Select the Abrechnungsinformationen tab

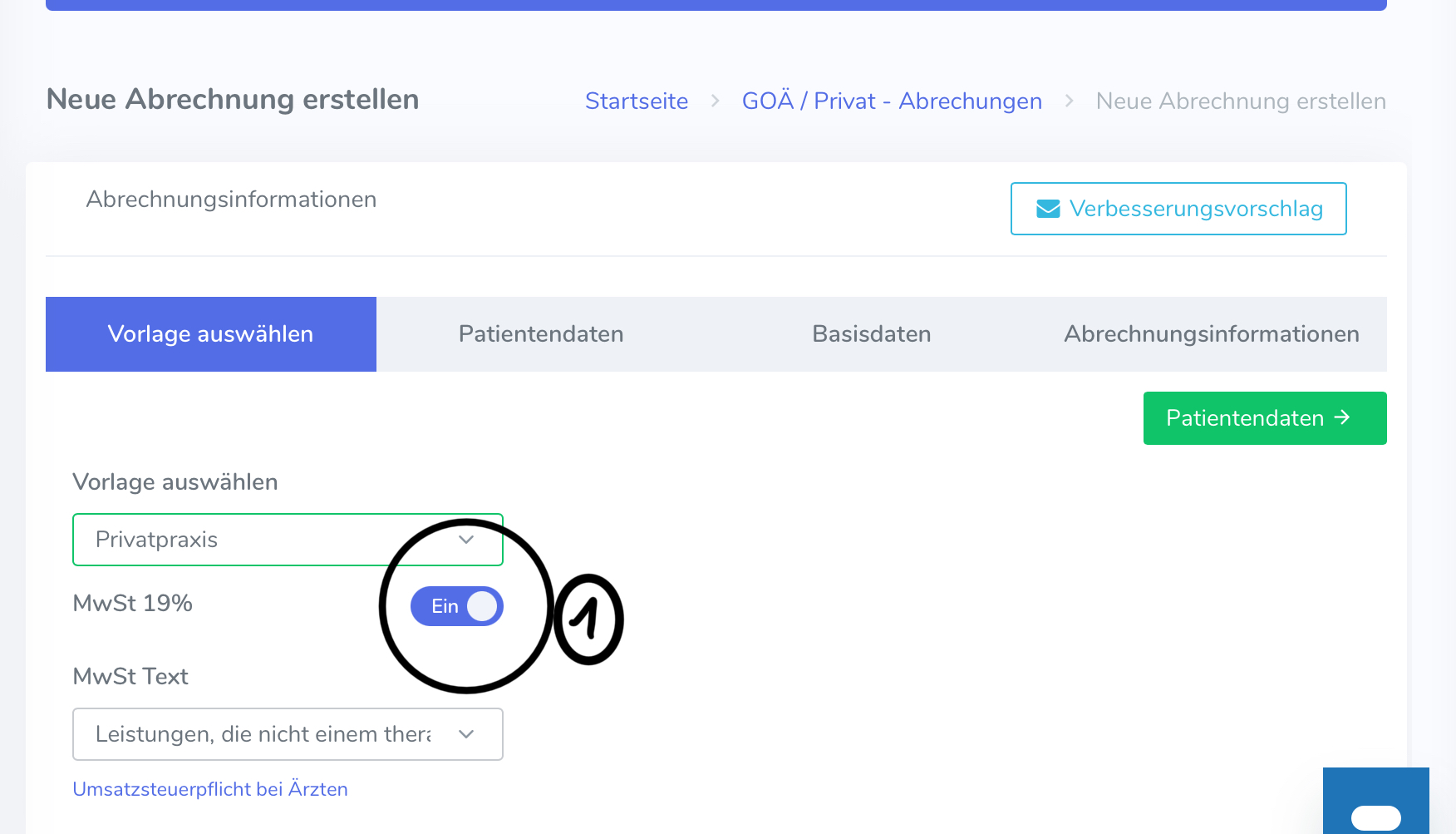tap(1211, 334)
